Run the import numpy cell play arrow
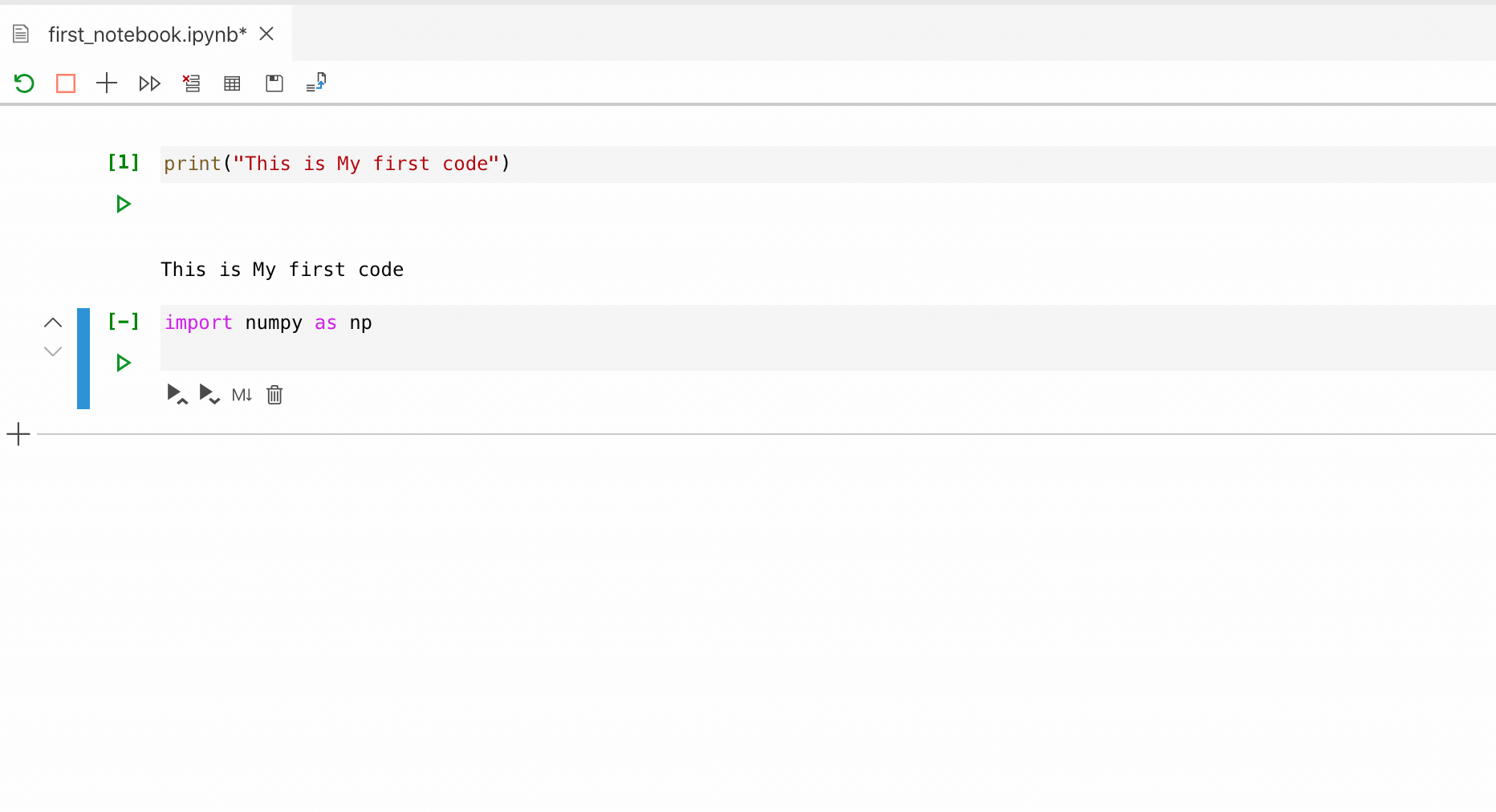 tap(123, 363)
